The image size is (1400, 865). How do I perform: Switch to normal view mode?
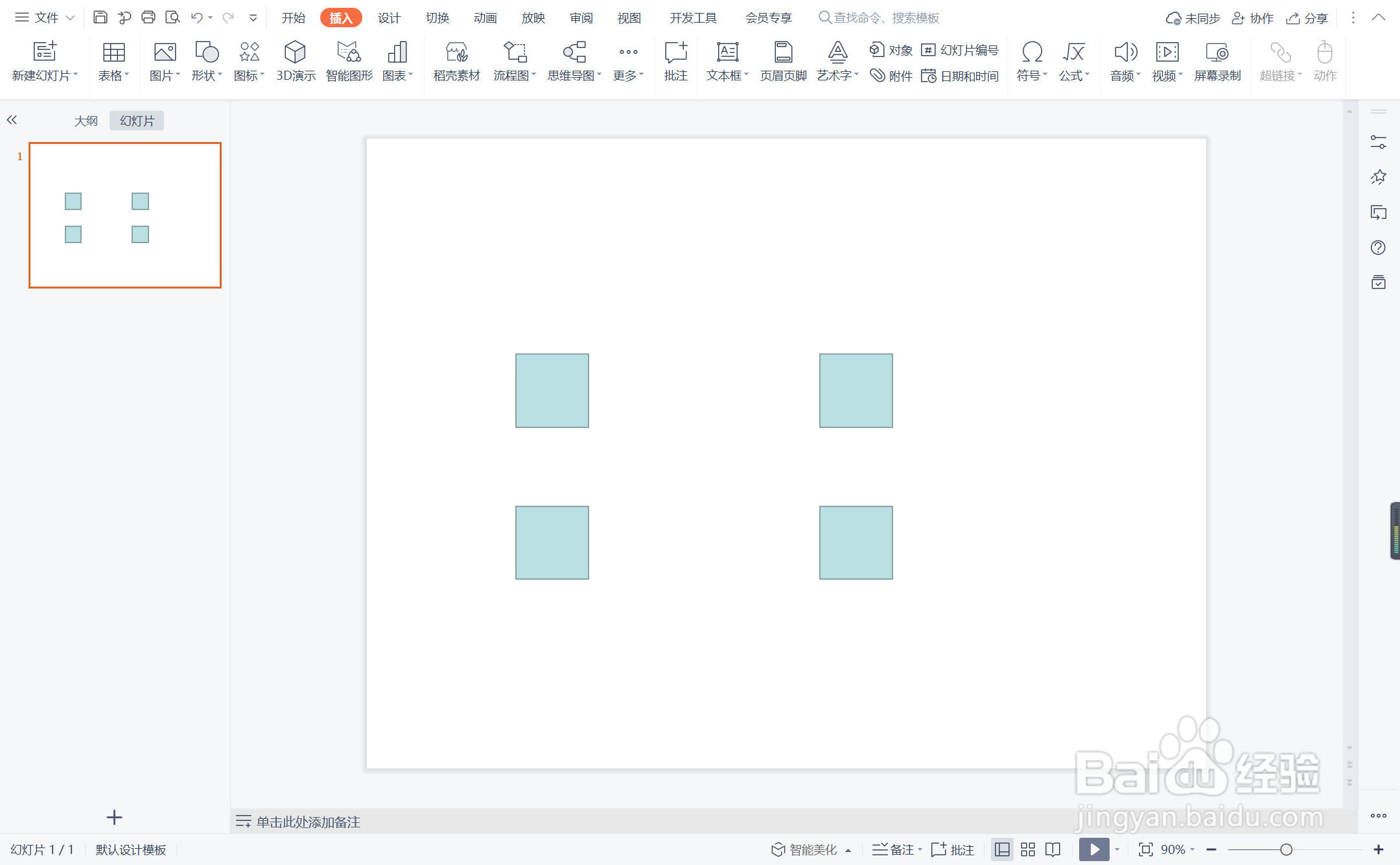[1002, 849]
